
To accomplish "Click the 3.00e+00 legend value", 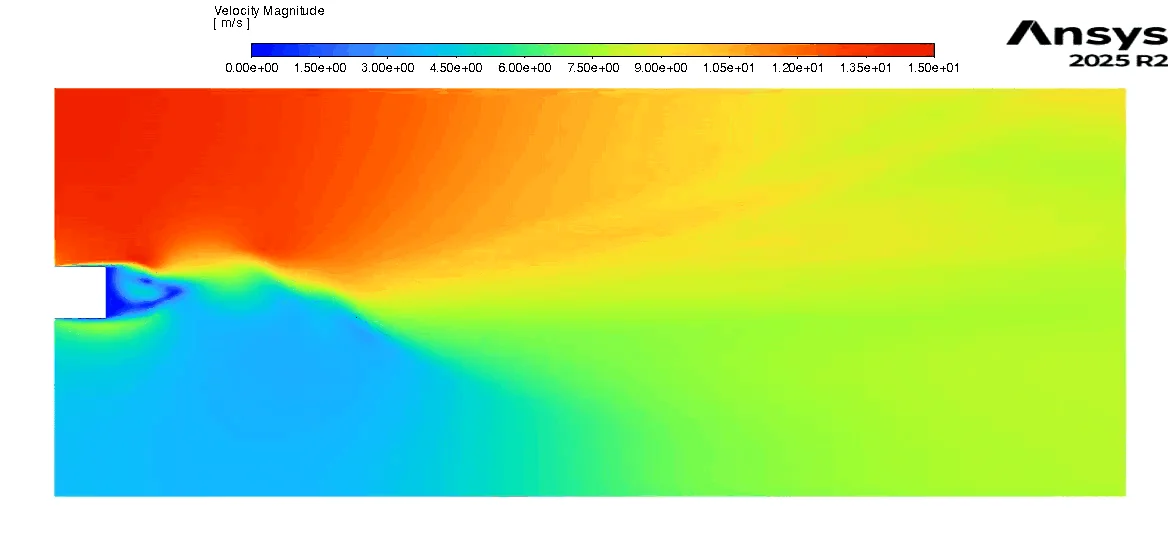I will click(388, 68).
